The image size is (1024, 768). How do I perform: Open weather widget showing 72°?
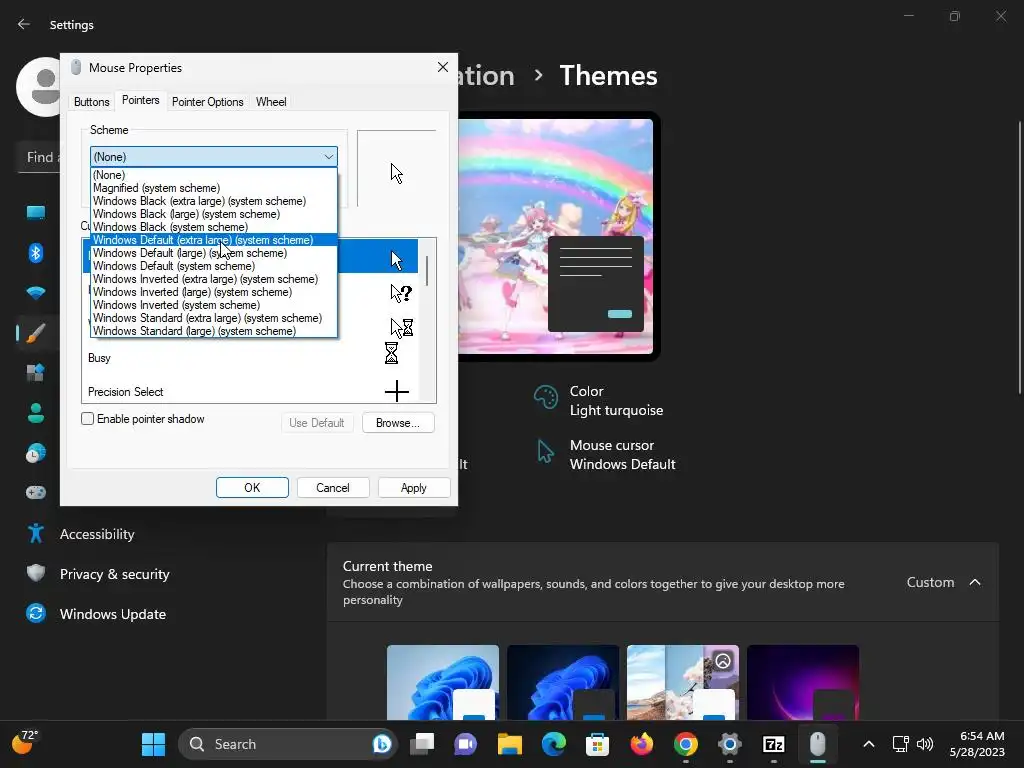pyautogui.click(x=25, y=743)
